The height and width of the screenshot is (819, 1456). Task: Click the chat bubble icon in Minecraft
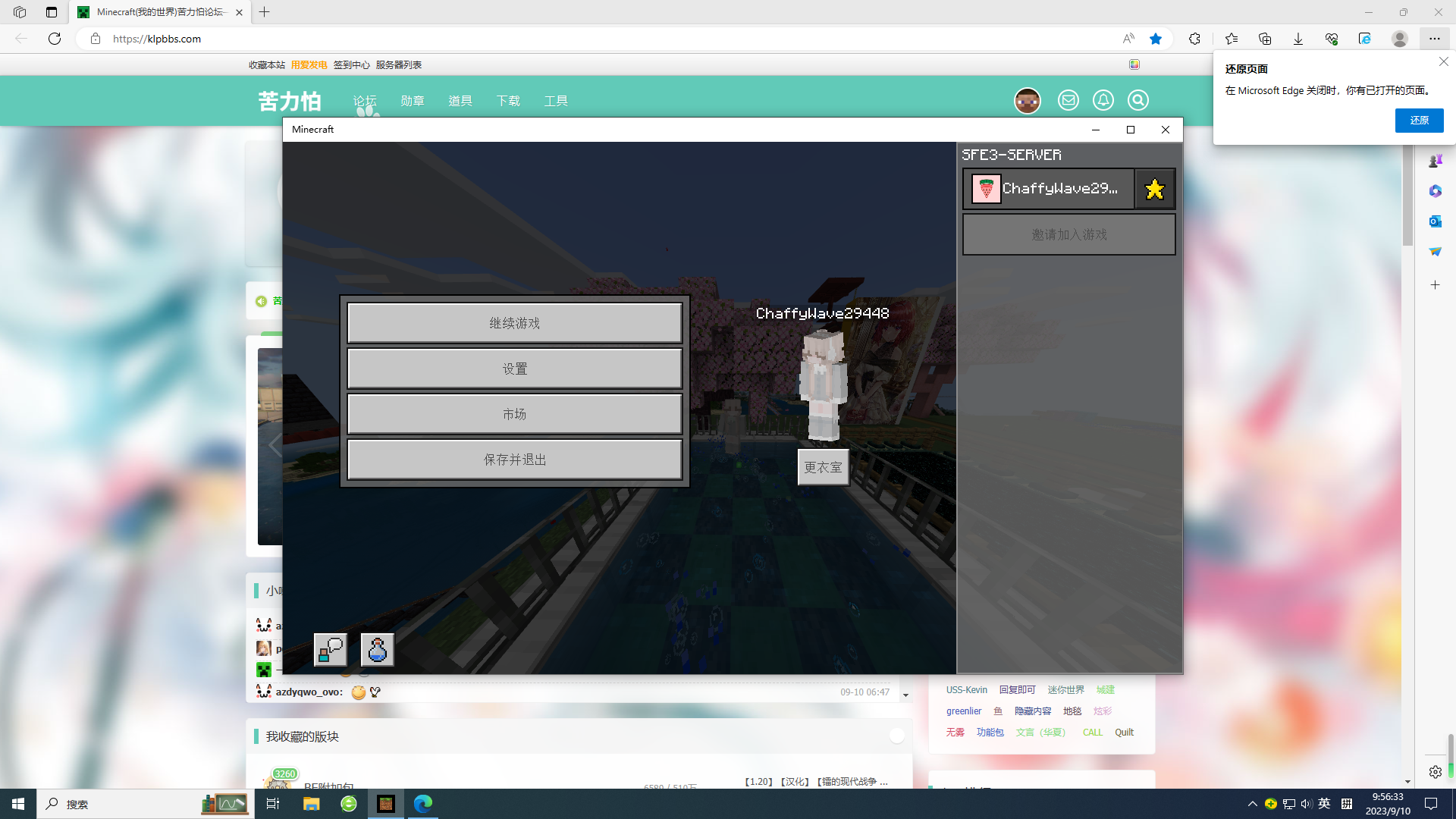tap(331, 650)
